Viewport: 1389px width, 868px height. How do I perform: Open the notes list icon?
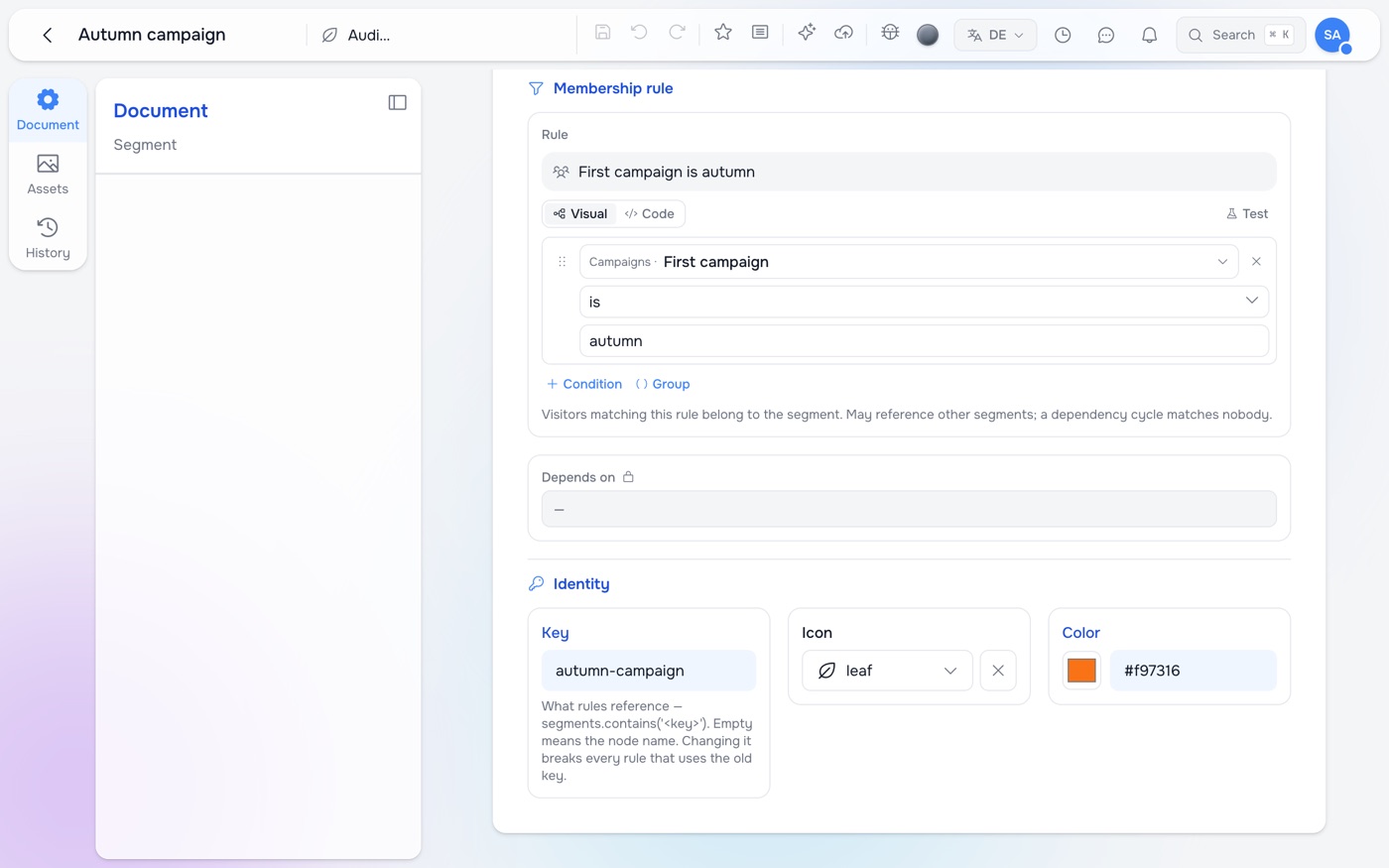tap(760, 32)
